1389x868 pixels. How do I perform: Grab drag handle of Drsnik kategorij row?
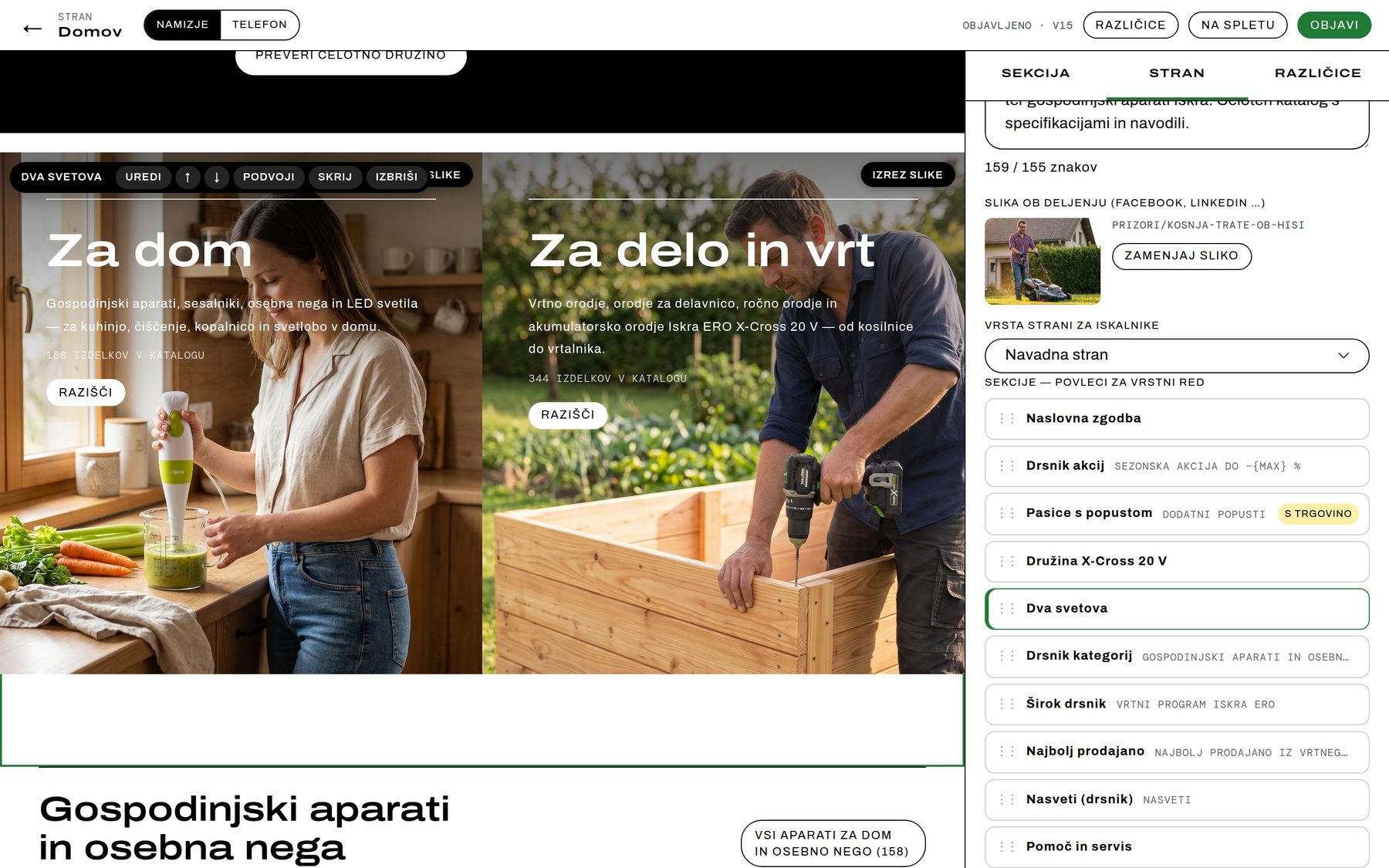point(1007,656)
